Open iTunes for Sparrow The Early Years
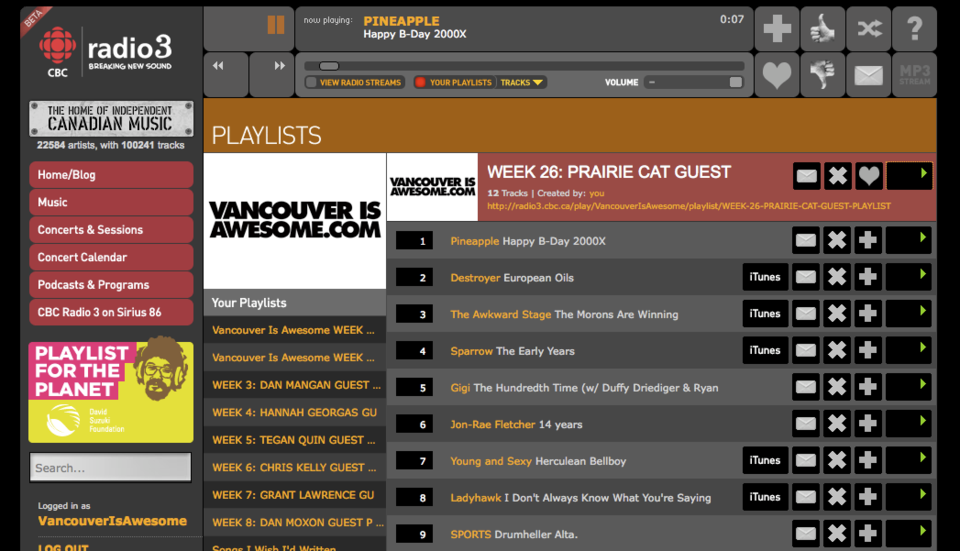Viewport: 960px width, 551px height. click(765, 350)
